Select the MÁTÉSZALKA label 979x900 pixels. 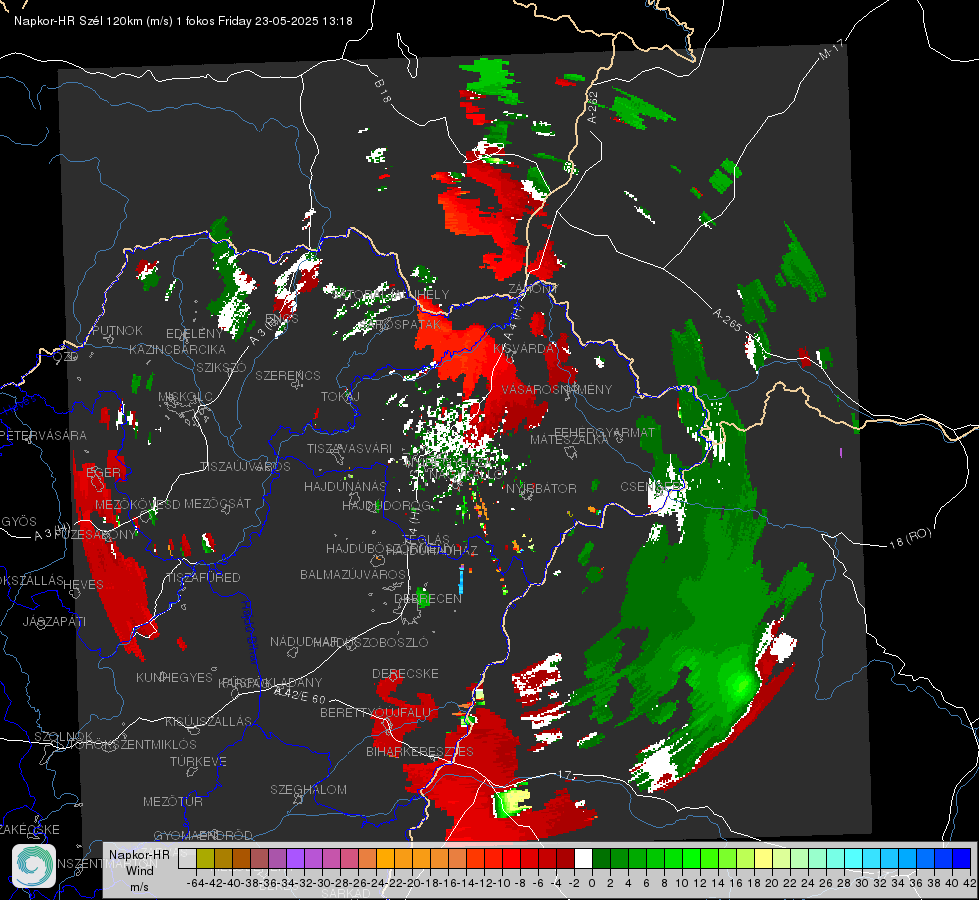(569, 440)
